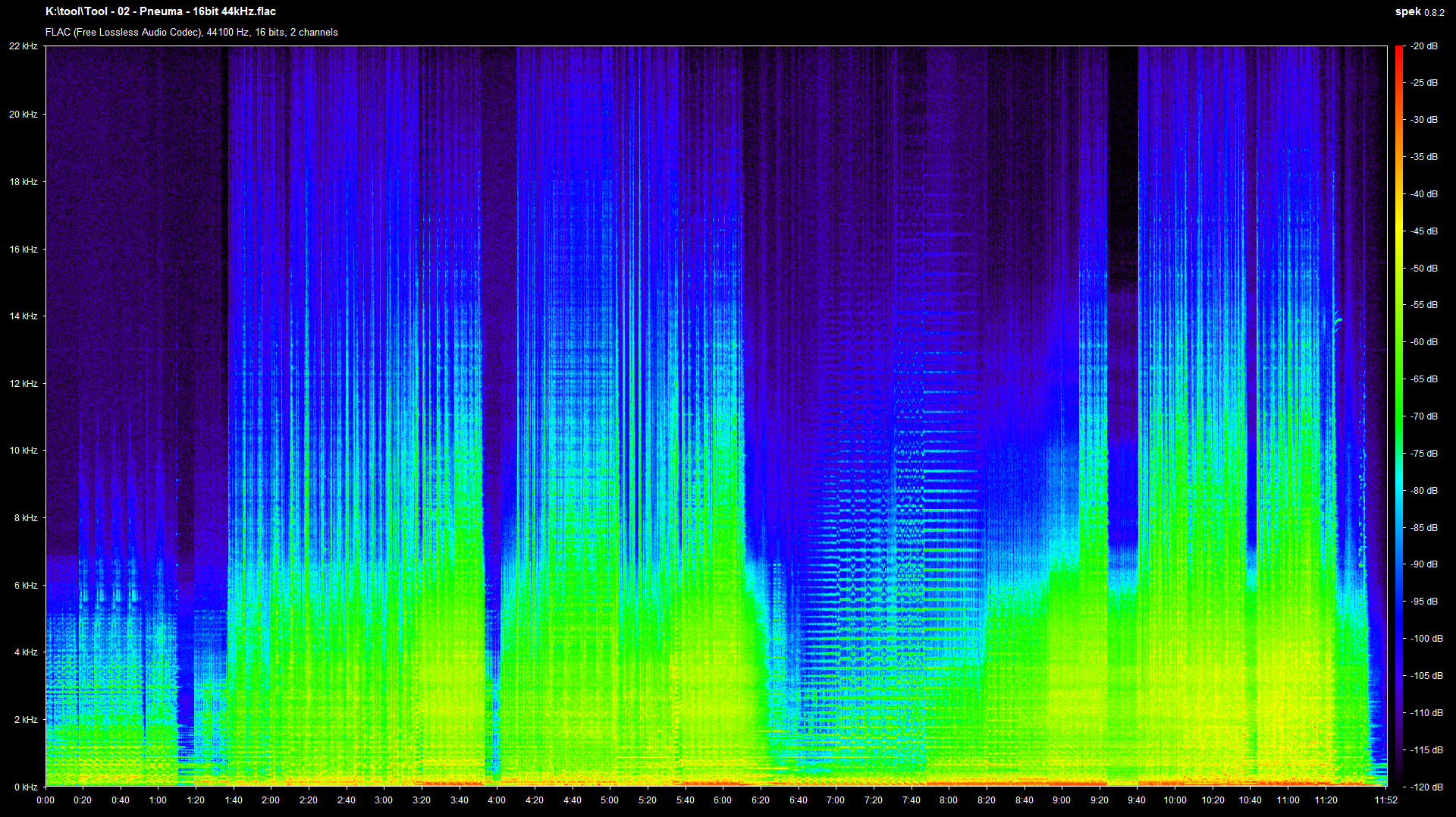Click the '22 kHz' frequency axis label
This screenshot has height=817, width=1456.
tap(24, 46)
